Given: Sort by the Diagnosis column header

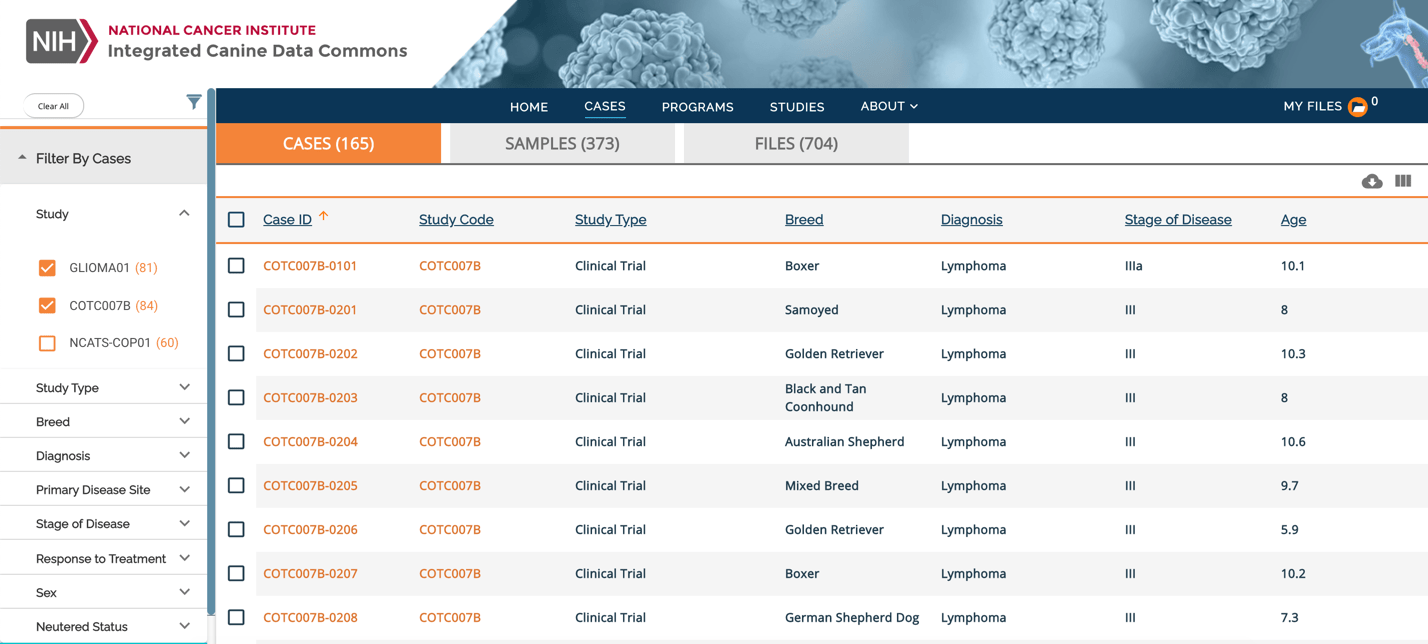Looking at the screenshot, I should [x=971, y=219].
